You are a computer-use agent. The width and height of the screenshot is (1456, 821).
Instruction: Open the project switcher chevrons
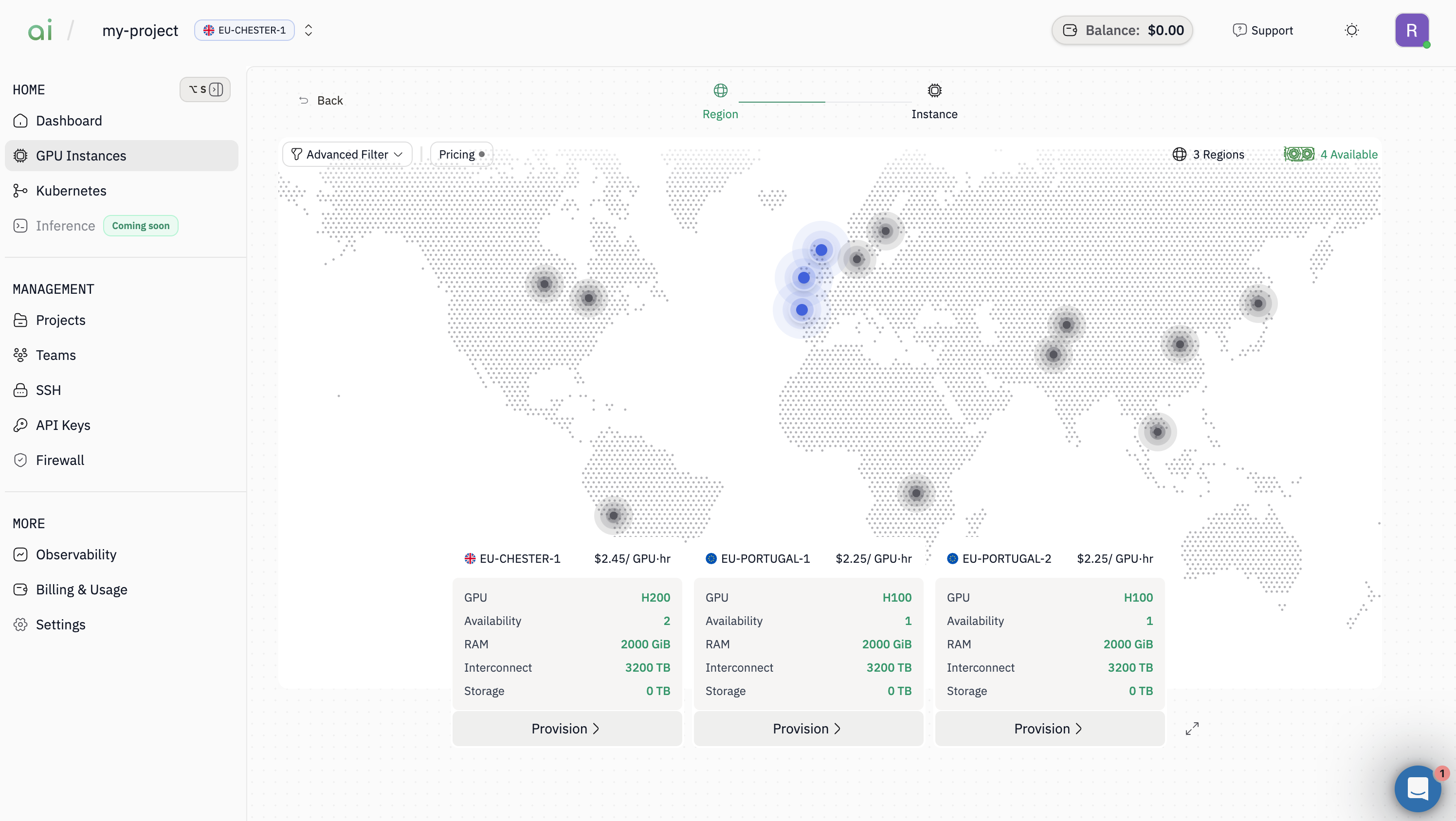308,31
